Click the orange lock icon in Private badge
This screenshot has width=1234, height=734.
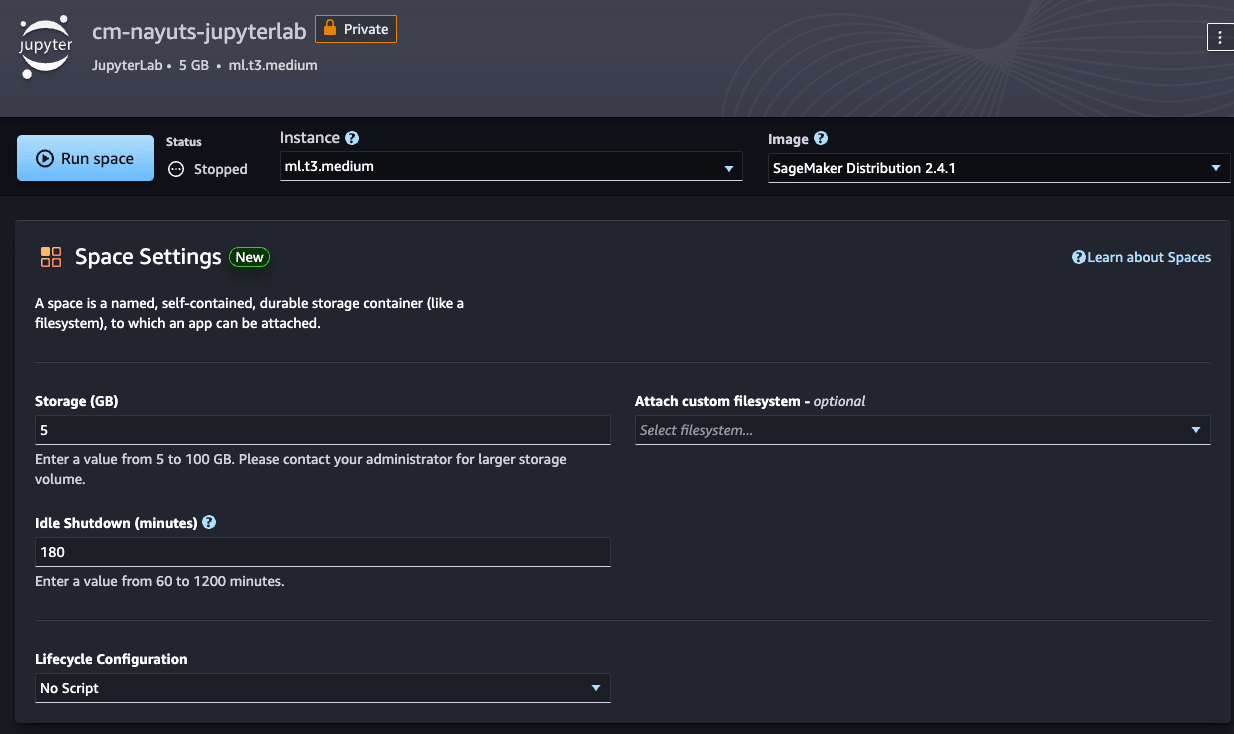330,29
